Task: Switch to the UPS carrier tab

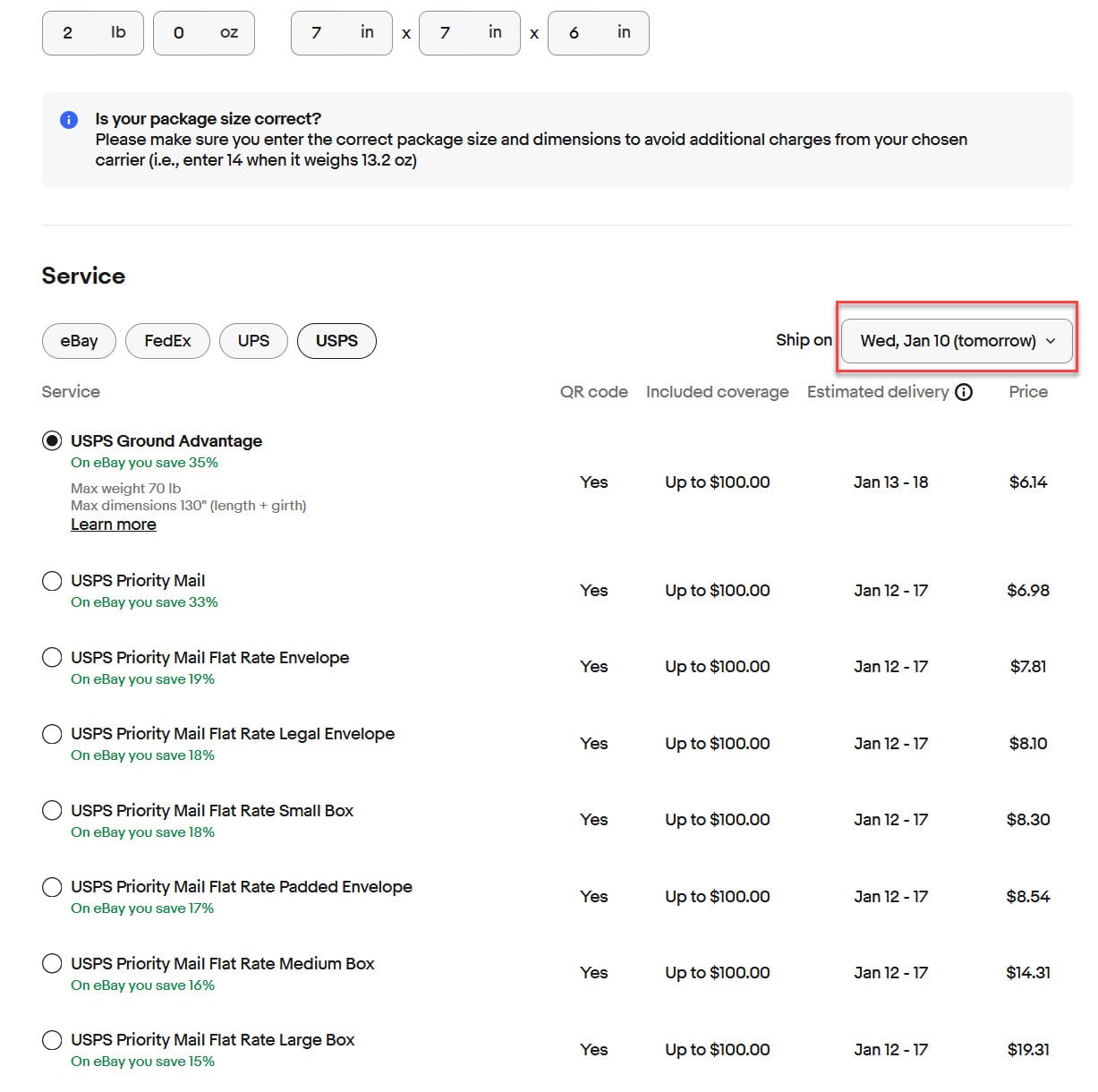Action: [x=253, y=341]
